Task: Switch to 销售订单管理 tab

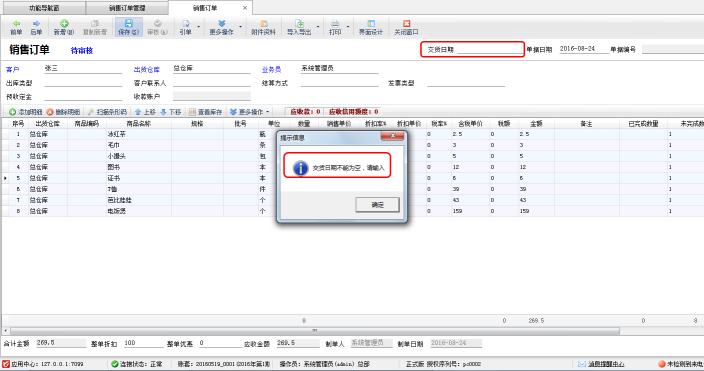Action: click(127, 8)
